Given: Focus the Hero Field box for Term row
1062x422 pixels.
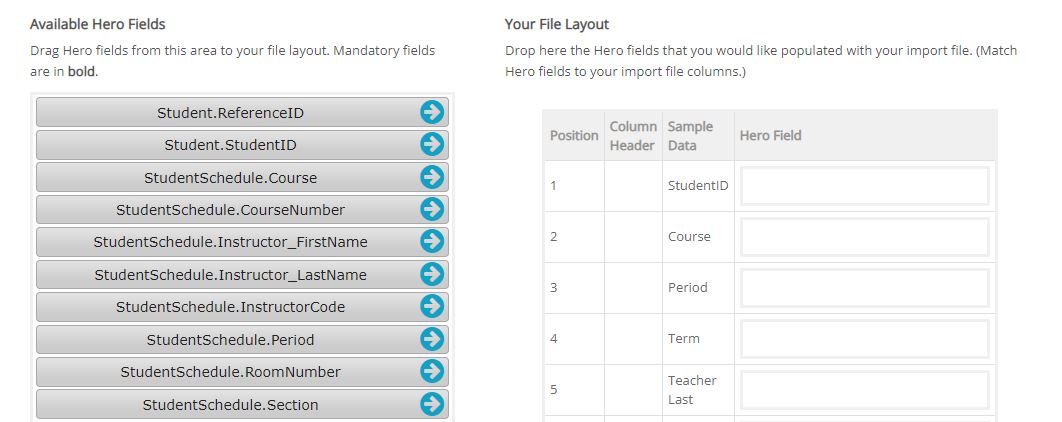Looking at the screenshot, I should click(865, 339).
